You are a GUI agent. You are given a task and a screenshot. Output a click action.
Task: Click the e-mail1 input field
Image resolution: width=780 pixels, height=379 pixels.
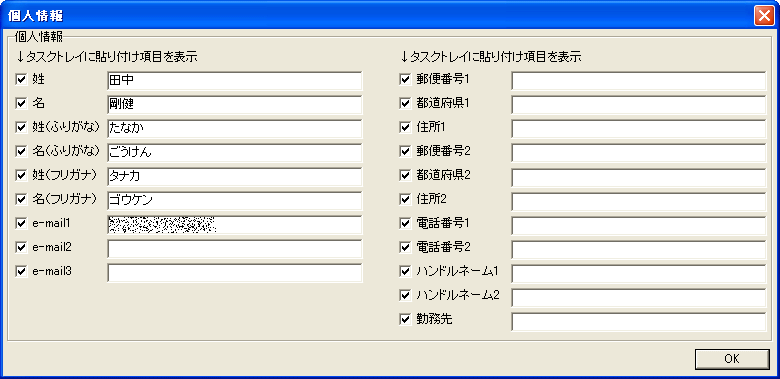pos(234,225)
